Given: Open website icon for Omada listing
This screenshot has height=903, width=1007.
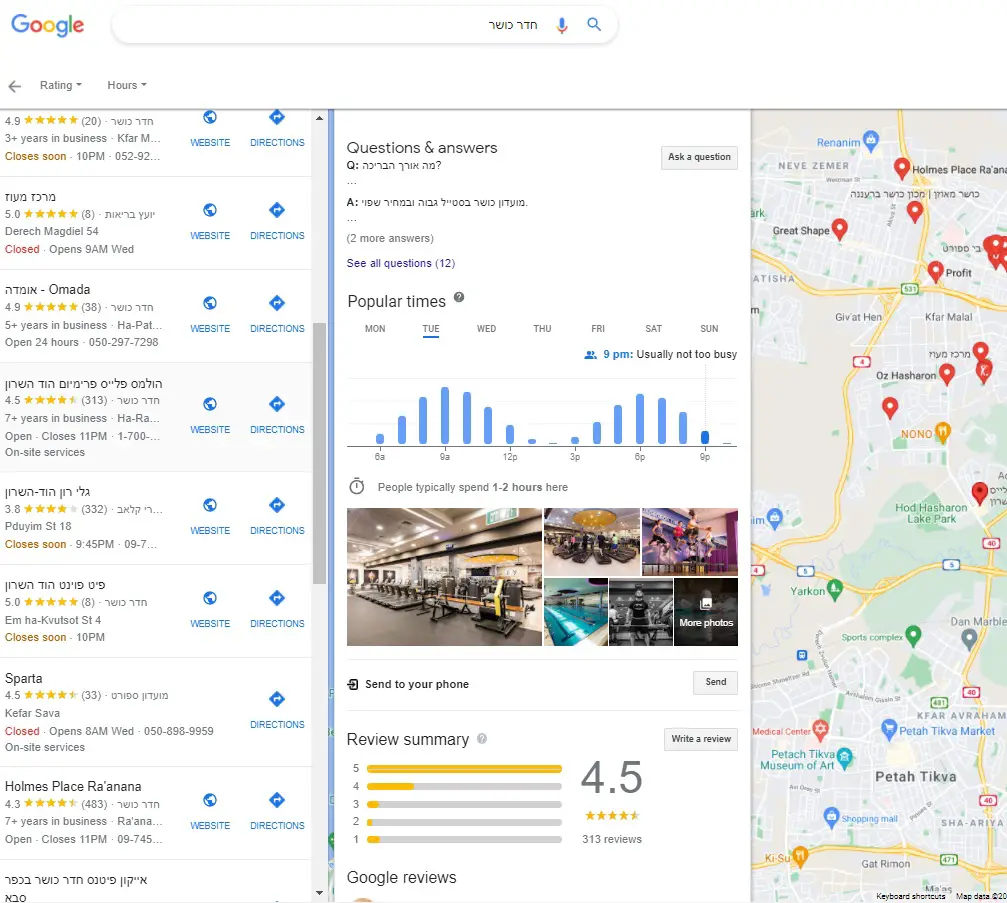Looking at the screenshot, I should click(x=210, y=303).
